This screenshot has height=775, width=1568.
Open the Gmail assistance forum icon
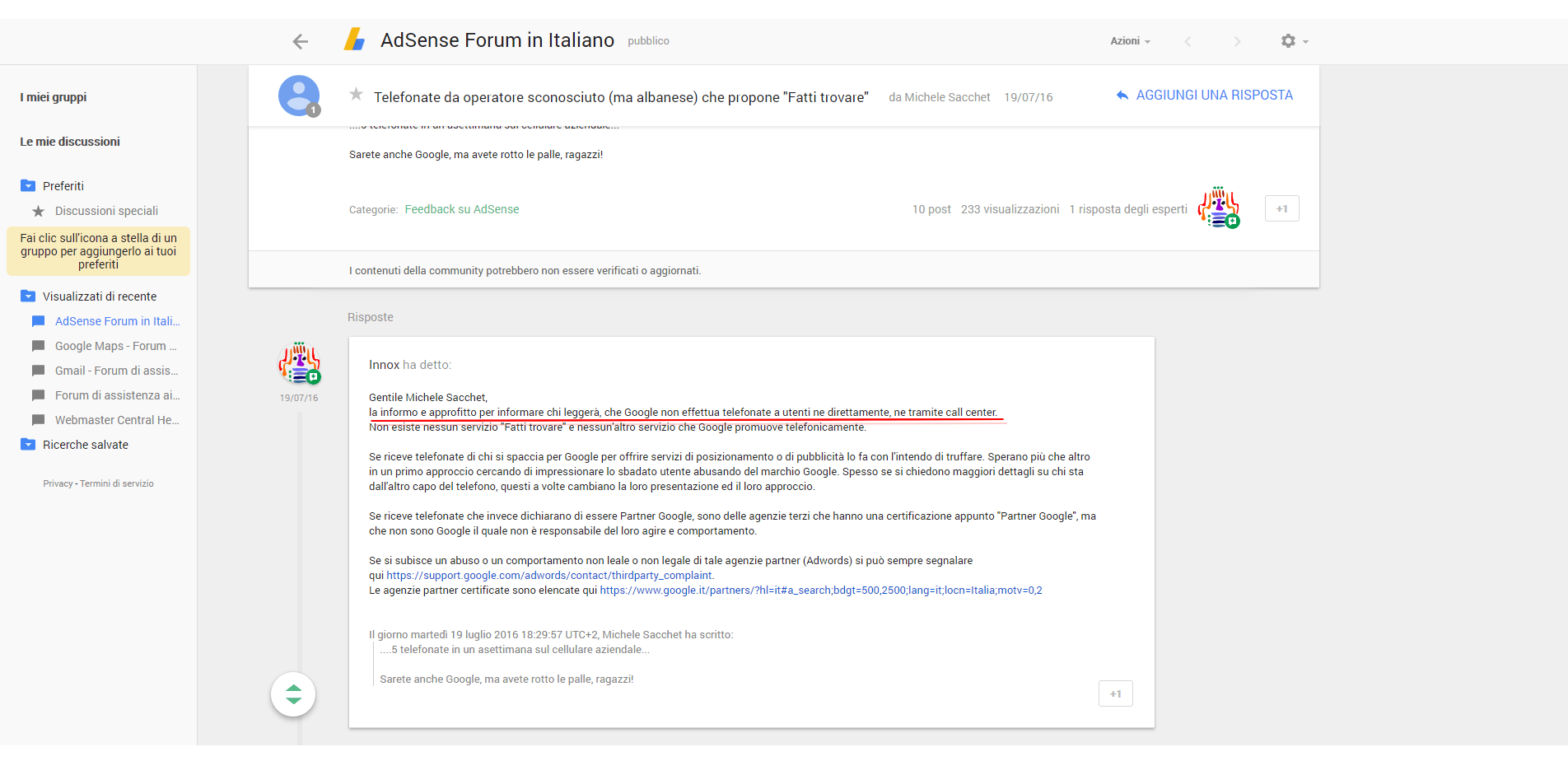[38, 371]
